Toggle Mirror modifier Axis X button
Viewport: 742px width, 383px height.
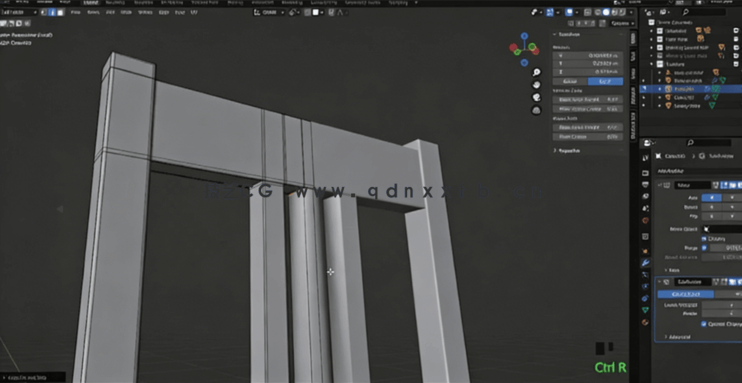click(x=711, y=197)
